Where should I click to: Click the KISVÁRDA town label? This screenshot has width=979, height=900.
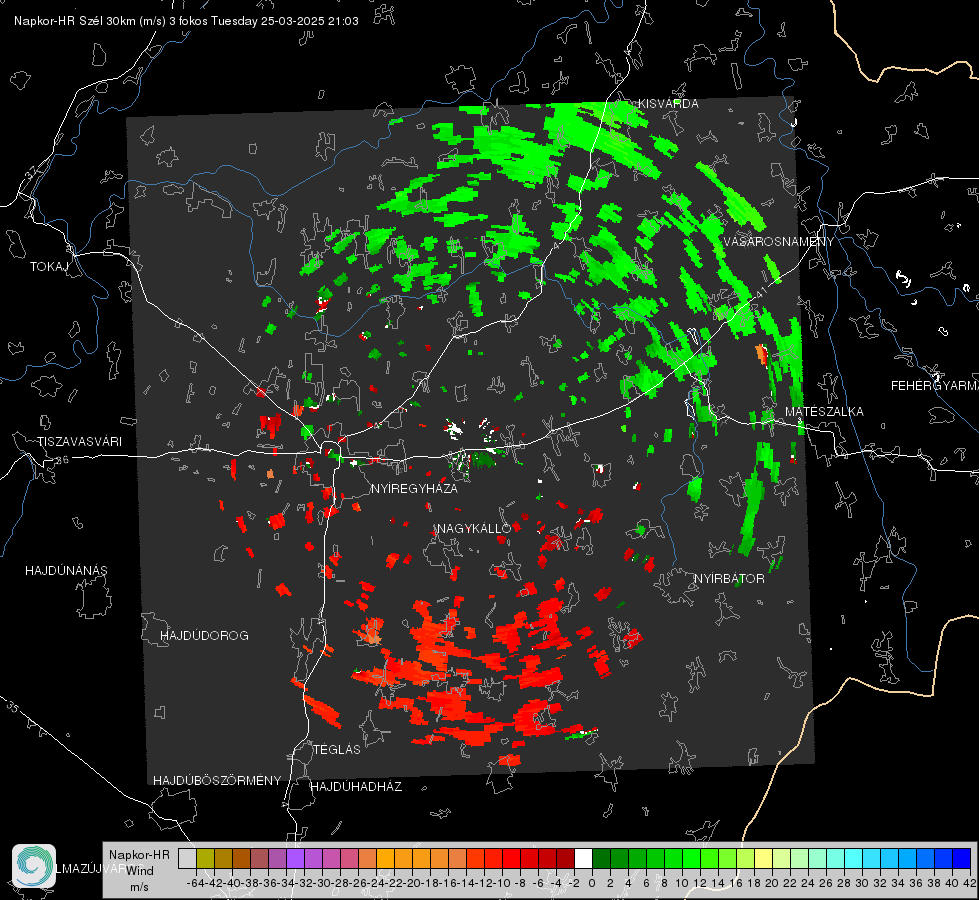(667, 104)
